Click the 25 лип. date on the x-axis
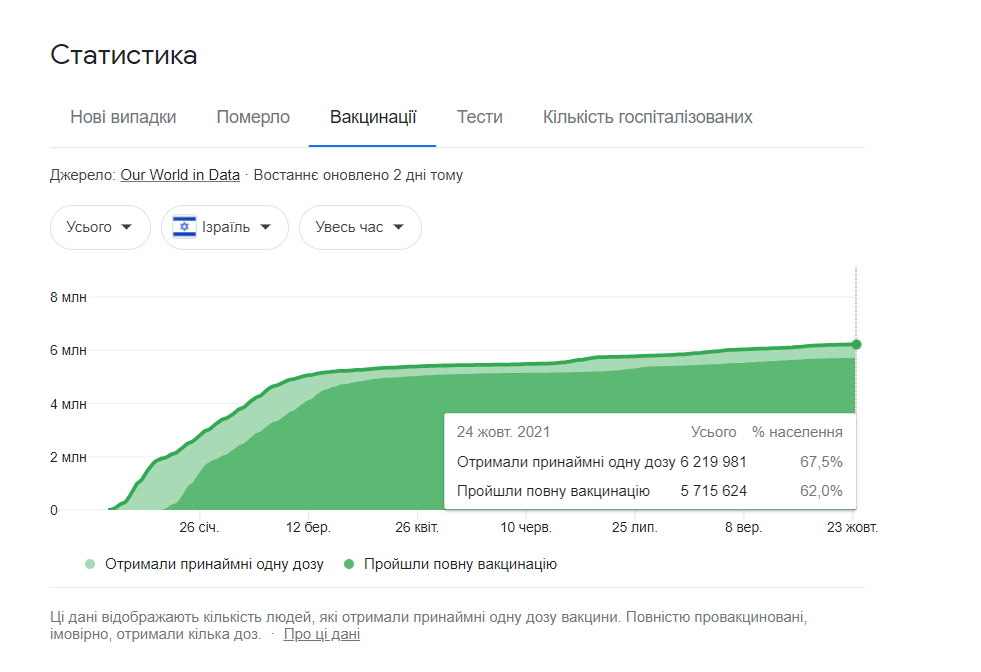This screenshot has width=981, height=672. (635, 526)
